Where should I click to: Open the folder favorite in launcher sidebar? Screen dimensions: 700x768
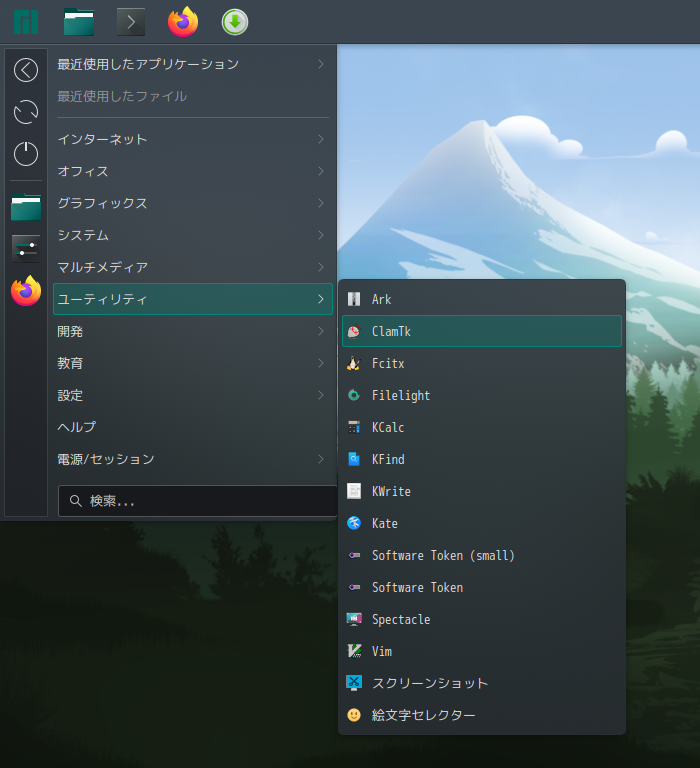26,207
